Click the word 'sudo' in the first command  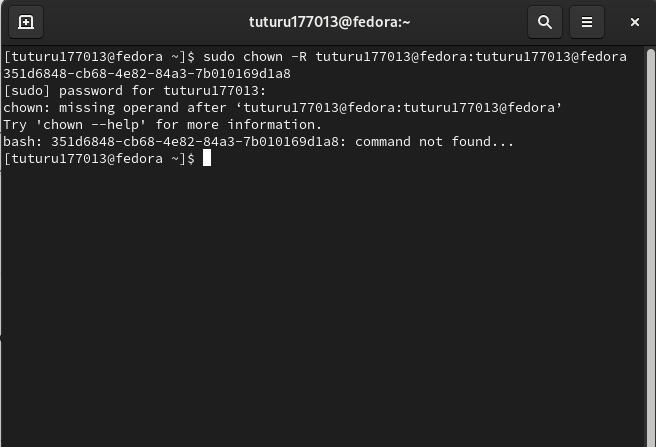219,57
